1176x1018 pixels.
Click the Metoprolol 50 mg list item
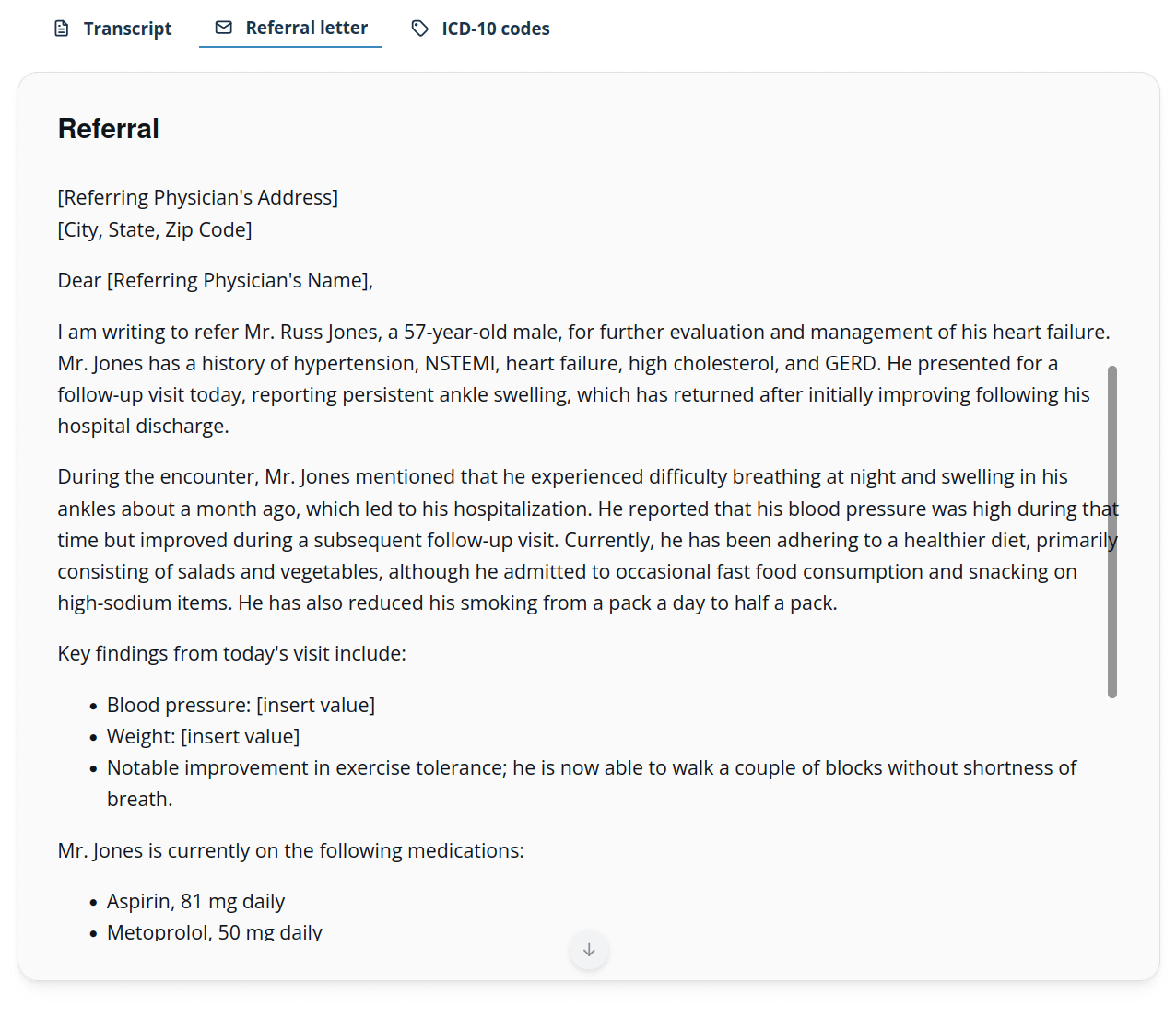click(215, 931)
